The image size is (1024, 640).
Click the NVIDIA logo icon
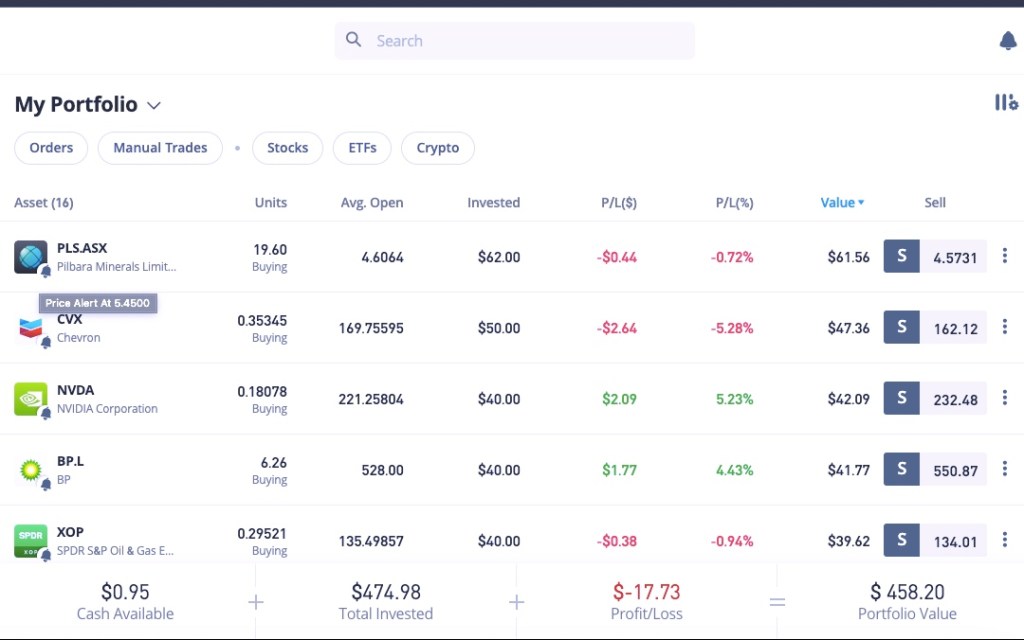click(x=30, y=398)
